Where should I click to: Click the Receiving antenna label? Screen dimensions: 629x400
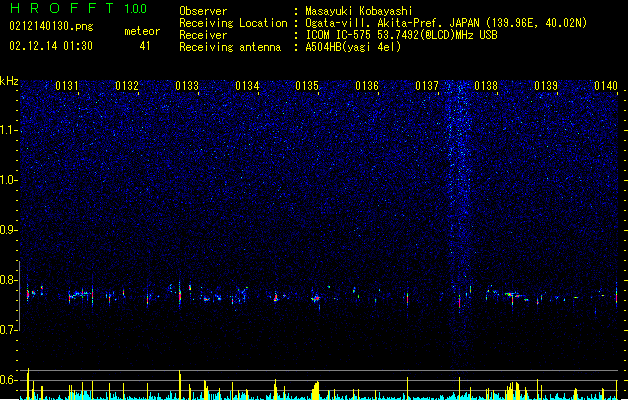click(x=230, y=47)
